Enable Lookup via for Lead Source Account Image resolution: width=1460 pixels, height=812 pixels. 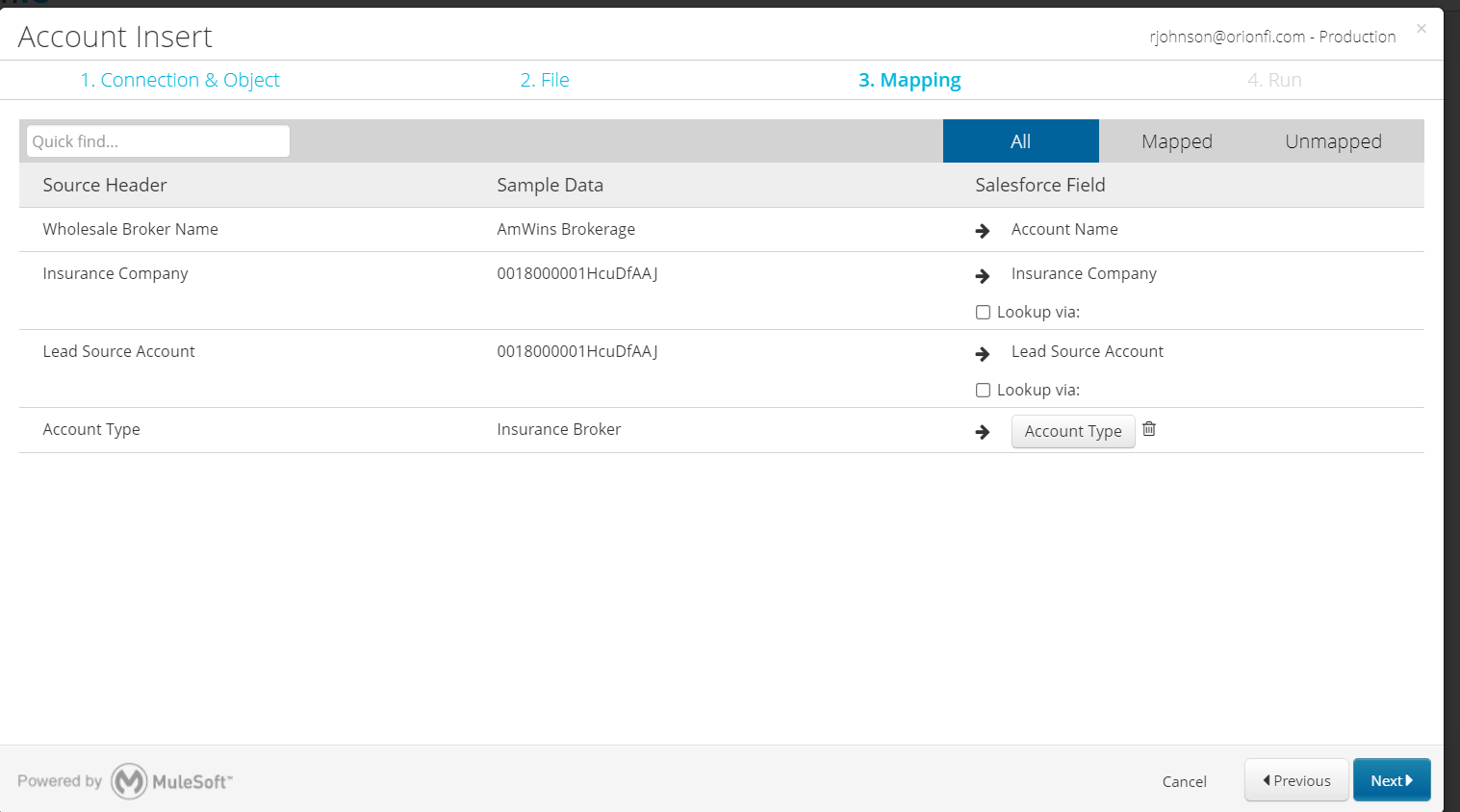pos(983,390)
